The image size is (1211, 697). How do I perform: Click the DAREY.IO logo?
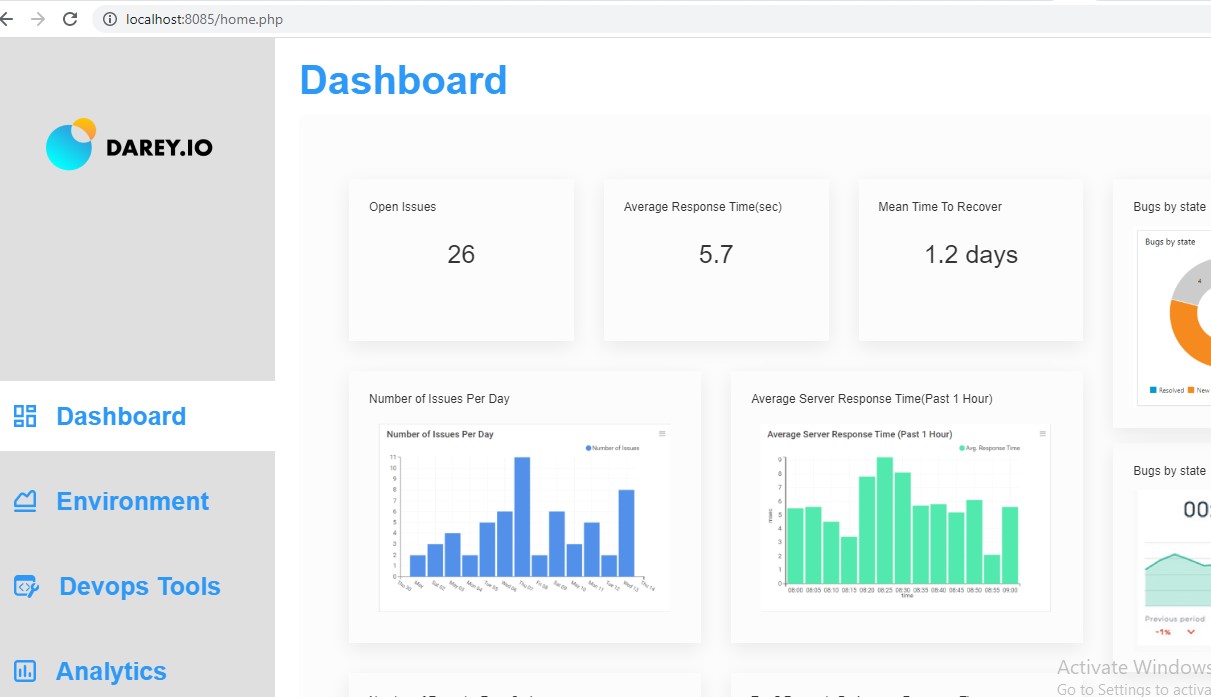[128, 145]
